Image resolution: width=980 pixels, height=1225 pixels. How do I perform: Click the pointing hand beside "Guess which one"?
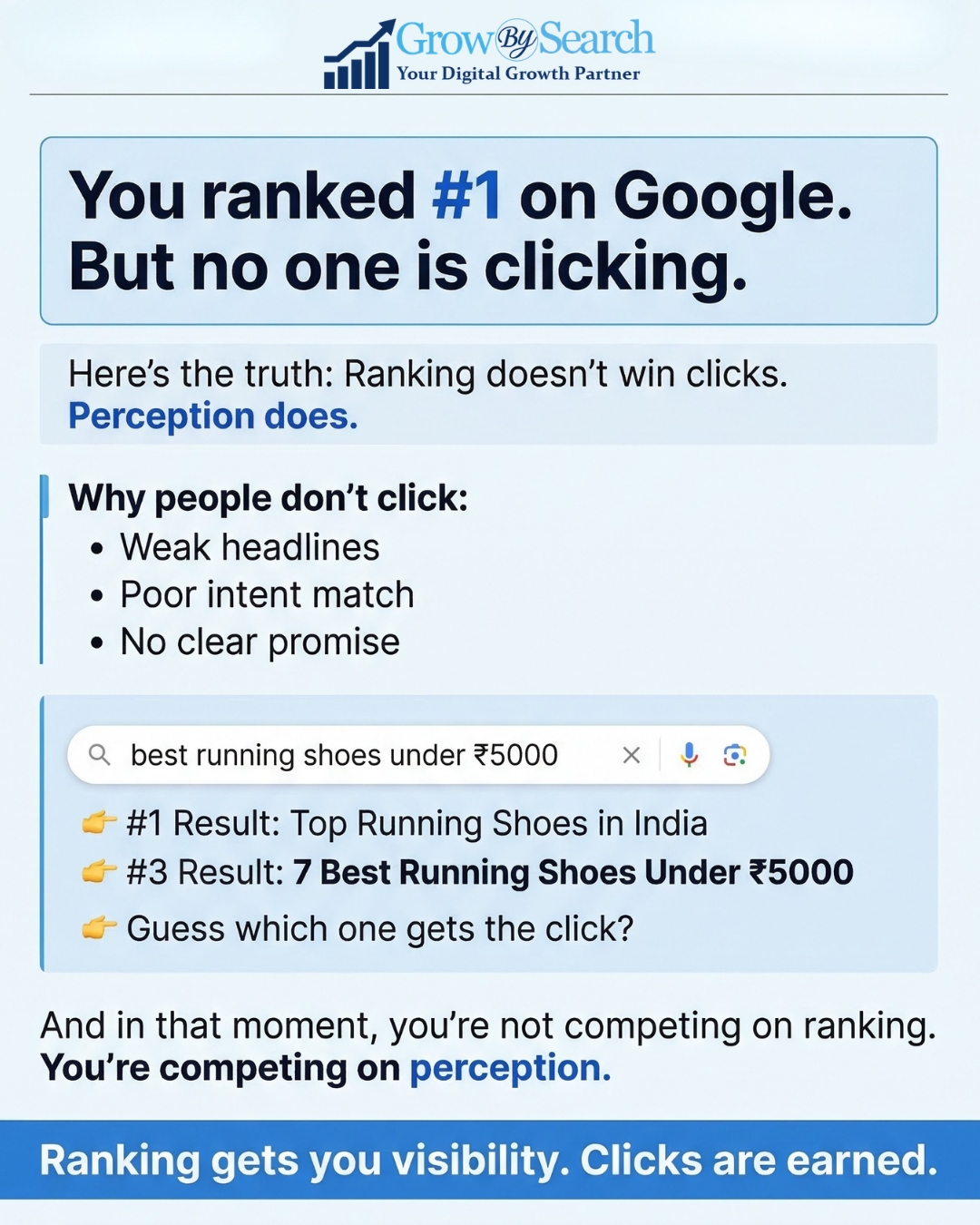pyautogui.click(x=98, y=928)
